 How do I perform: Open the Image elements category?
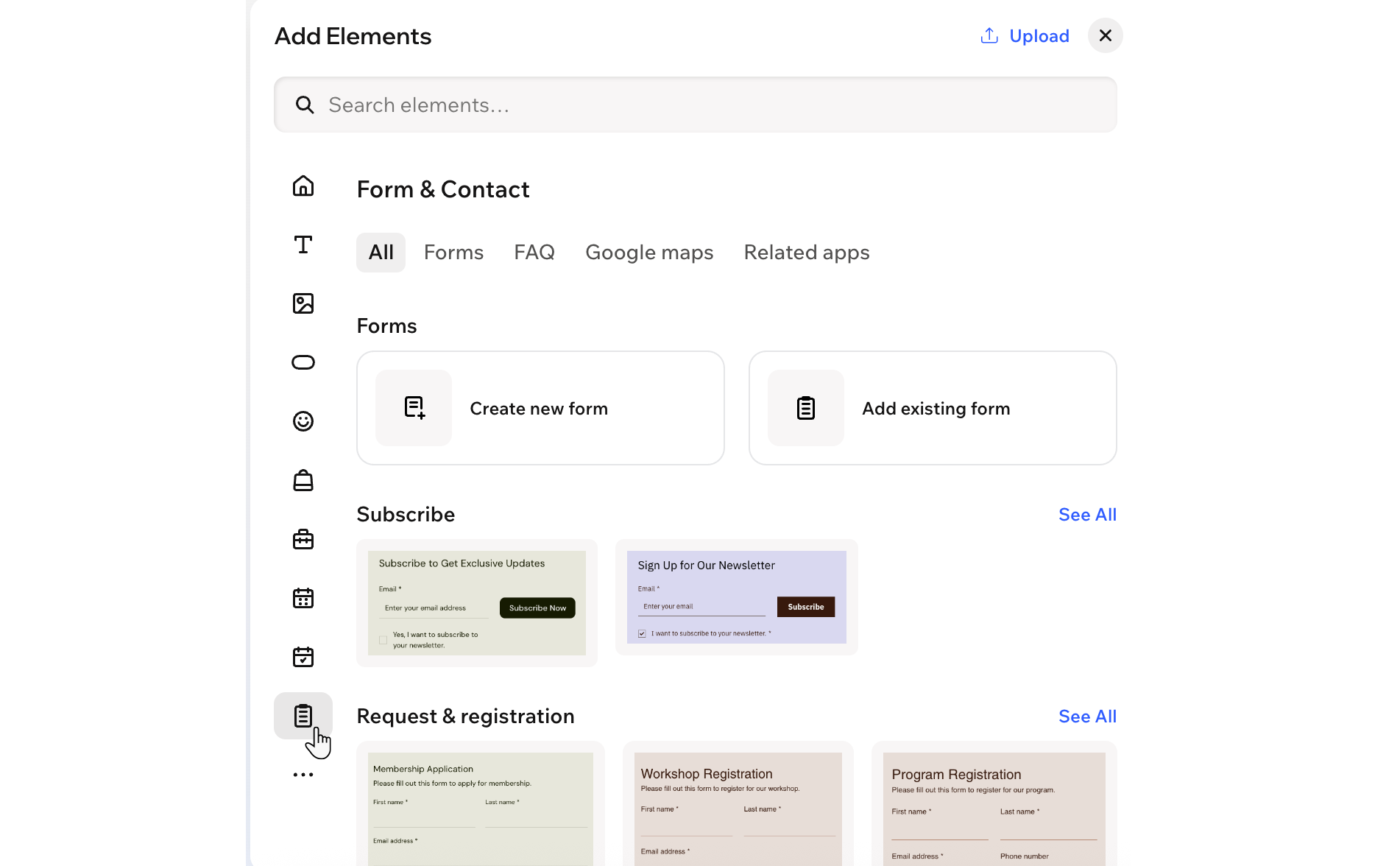point(303,303)
